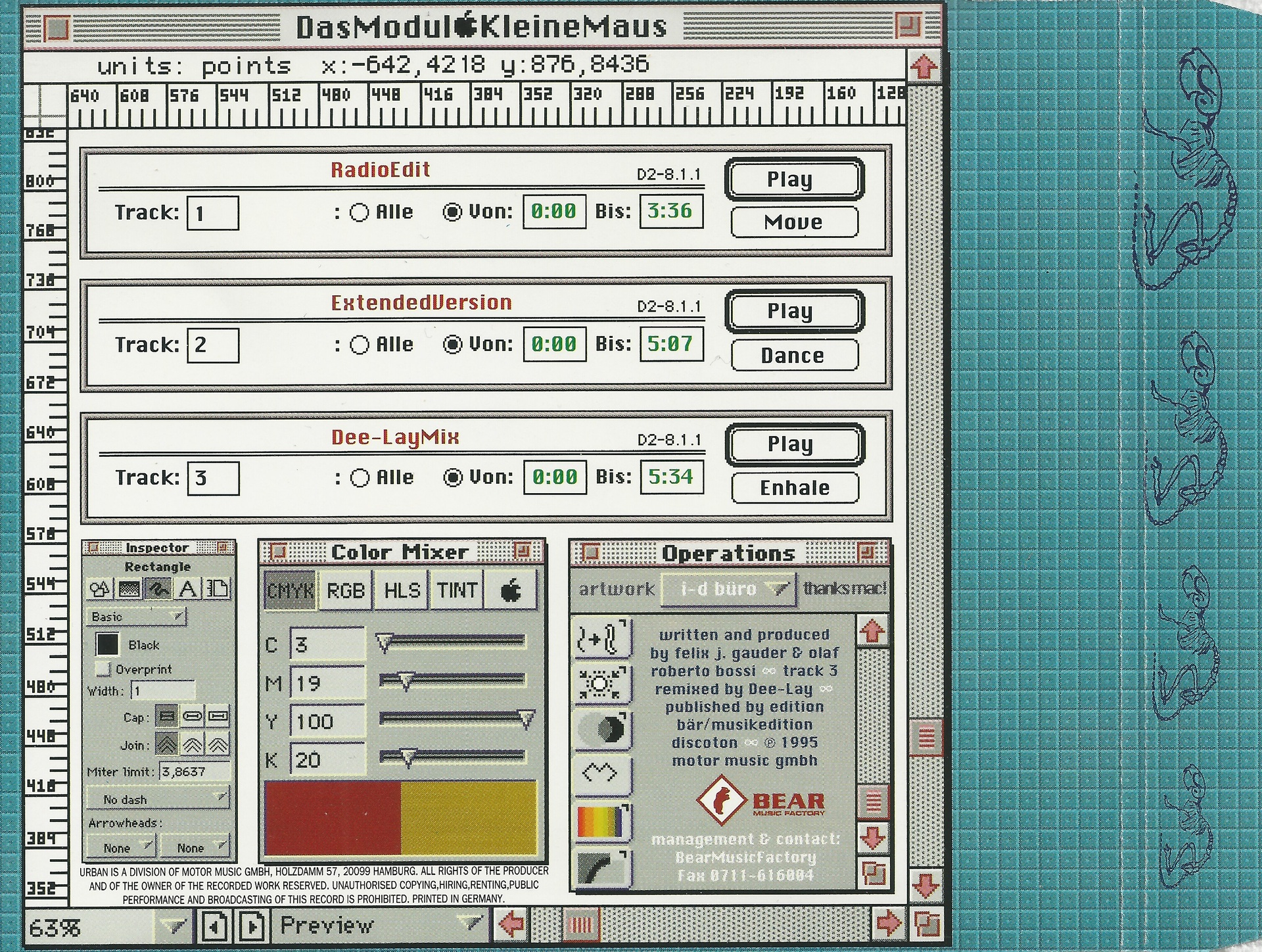Click the overlapping circles operation icon
Screen dimensions: 1262x952
(602, 729)
